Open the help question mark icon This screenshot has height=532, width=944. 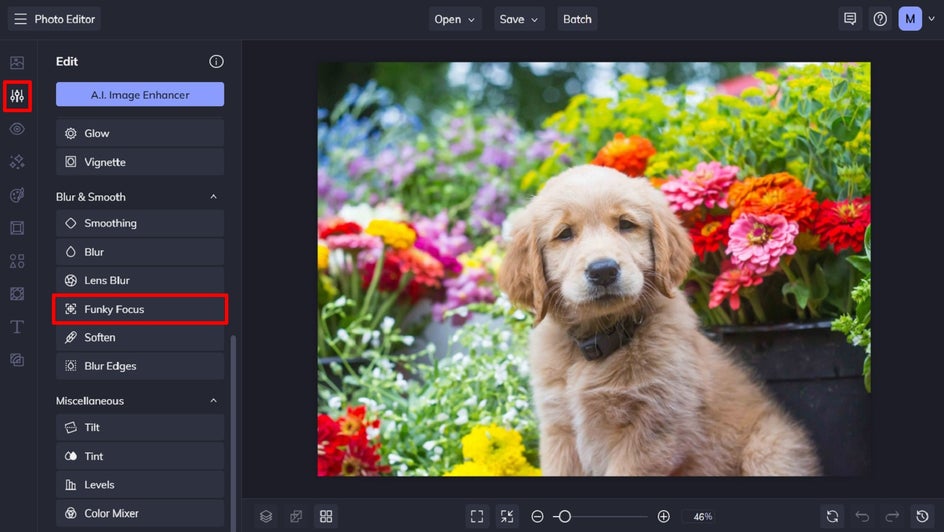click(x=880, y=19)
